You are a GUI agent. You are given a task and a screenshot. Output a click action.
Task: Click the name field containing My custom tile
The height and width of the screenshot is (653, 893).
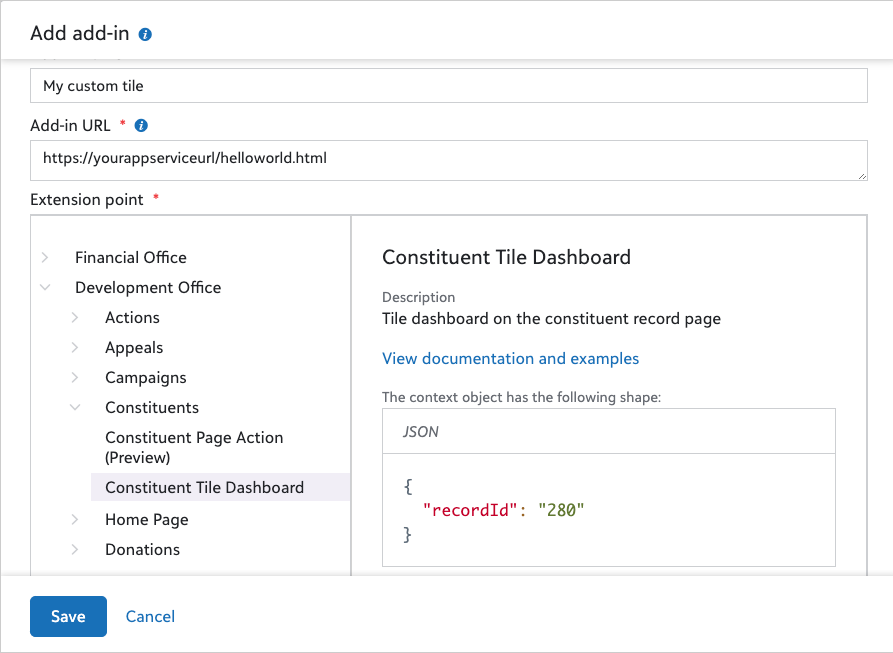[x=448, y=86]
